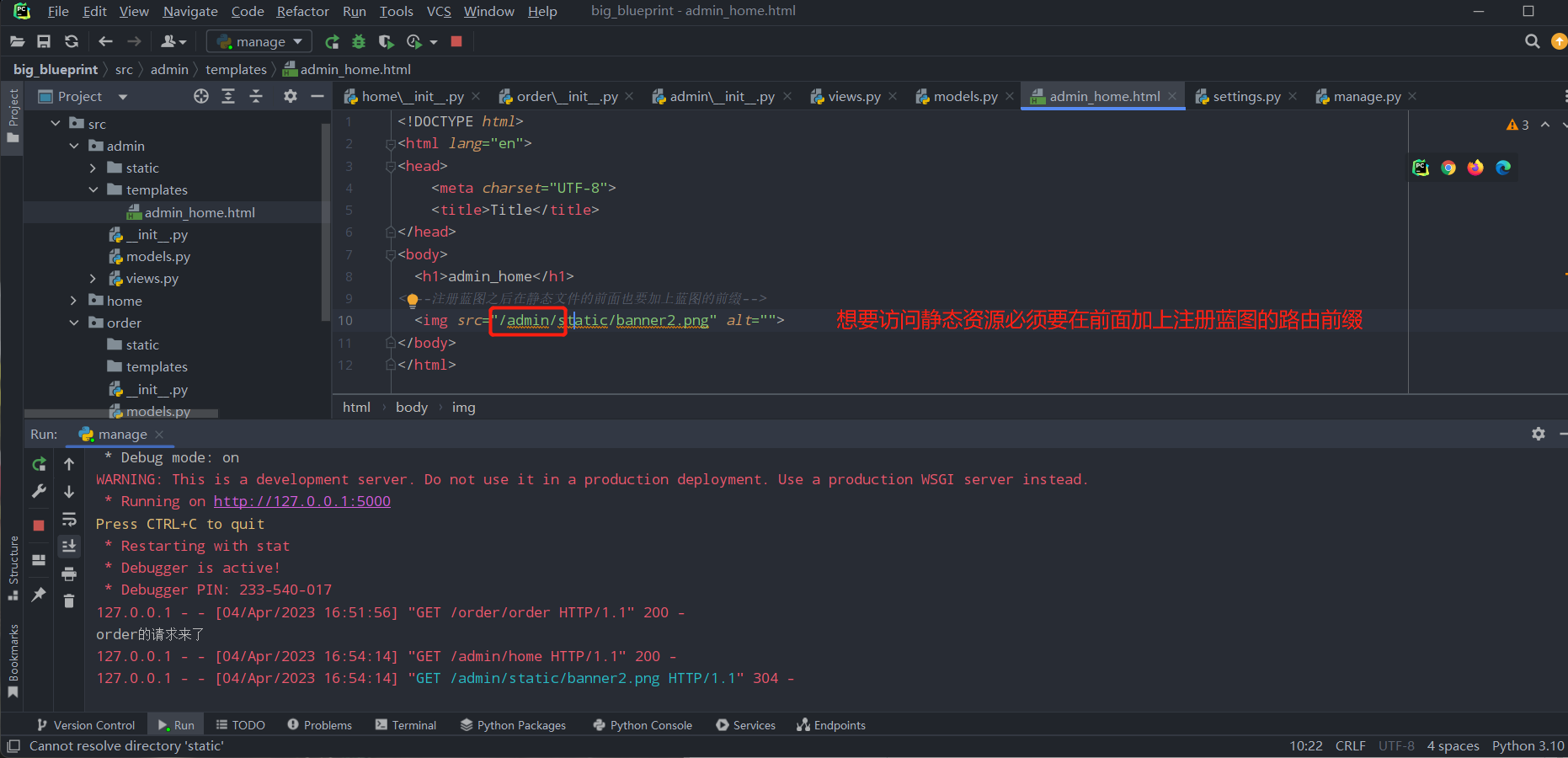
Task: Open the Problems tool window
Action: point(319,725)
